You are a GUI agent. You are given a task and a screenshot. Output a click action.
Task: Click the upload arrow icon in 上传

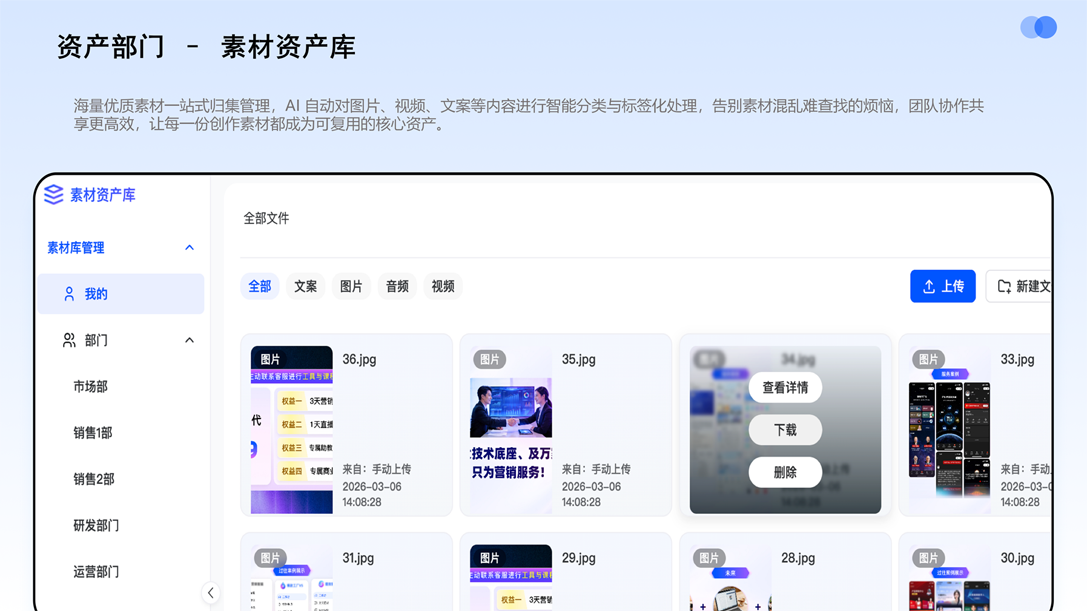(x=929, y=286)
